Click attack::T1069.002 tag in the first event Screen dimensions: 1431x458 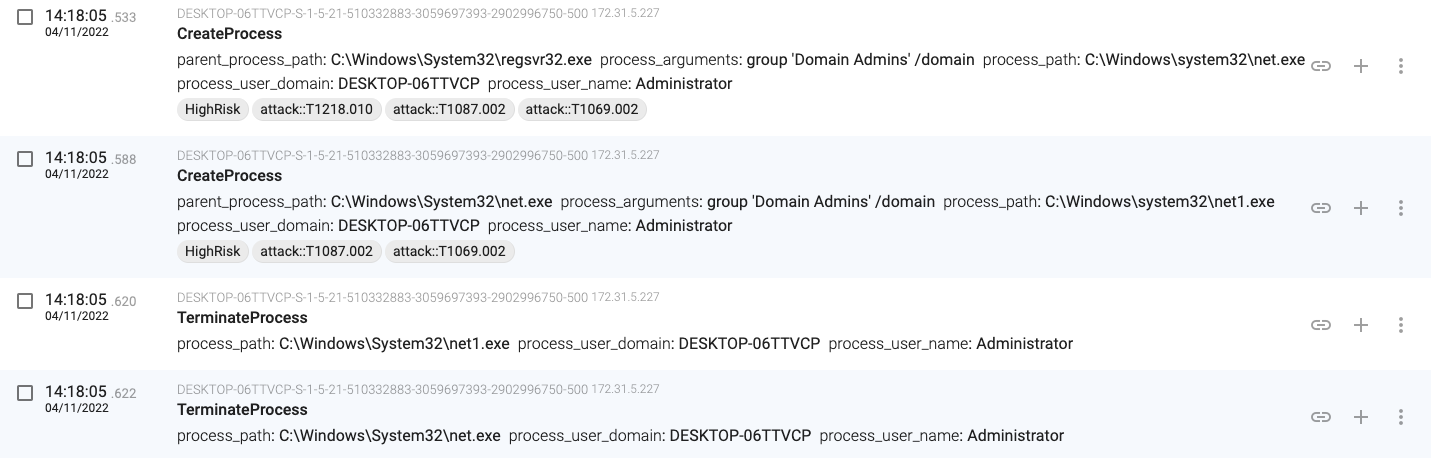581,110
